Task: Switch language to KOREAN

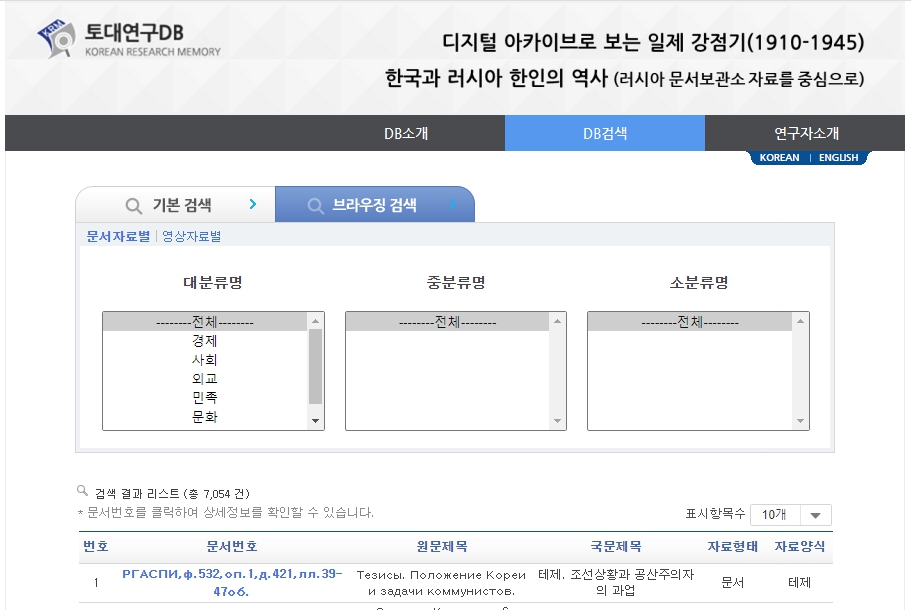Action: (779, 158)
